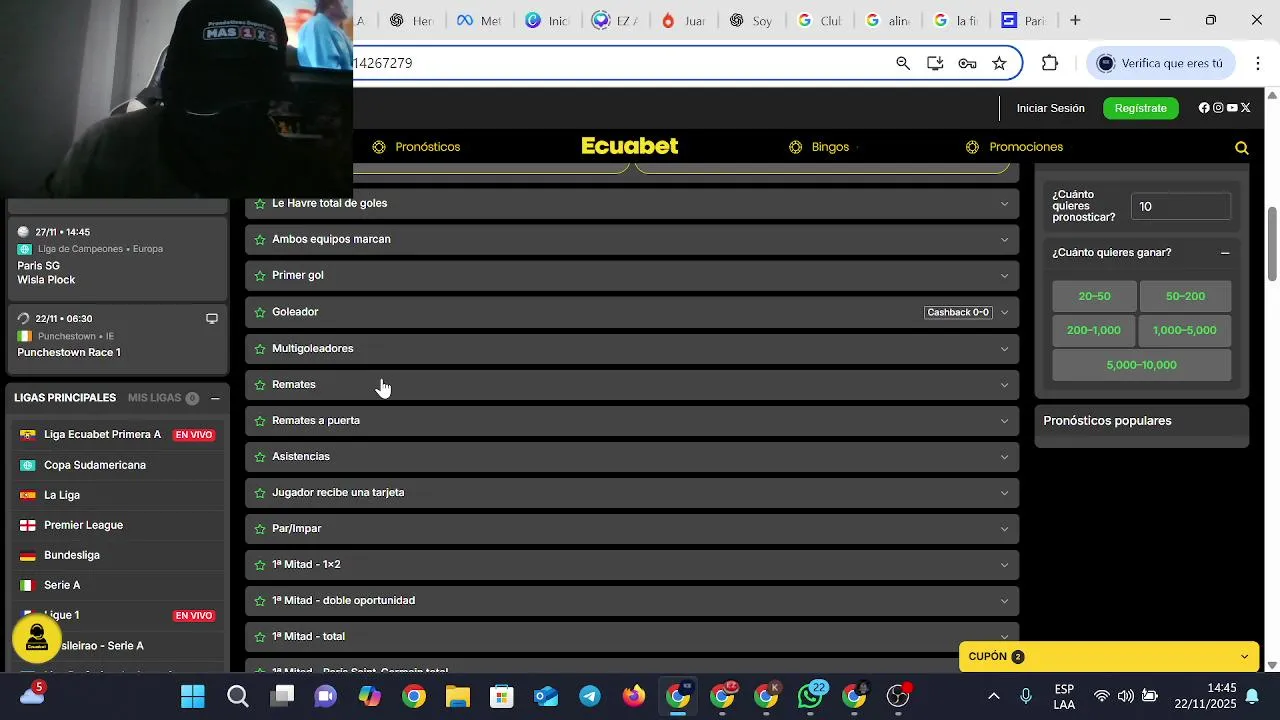Image resolution: width=1280 pixels, height=720 pixels.
Task: Expand Le Havre total de goles chevron
Action: pyautogui.click(x=1005, y=204)
